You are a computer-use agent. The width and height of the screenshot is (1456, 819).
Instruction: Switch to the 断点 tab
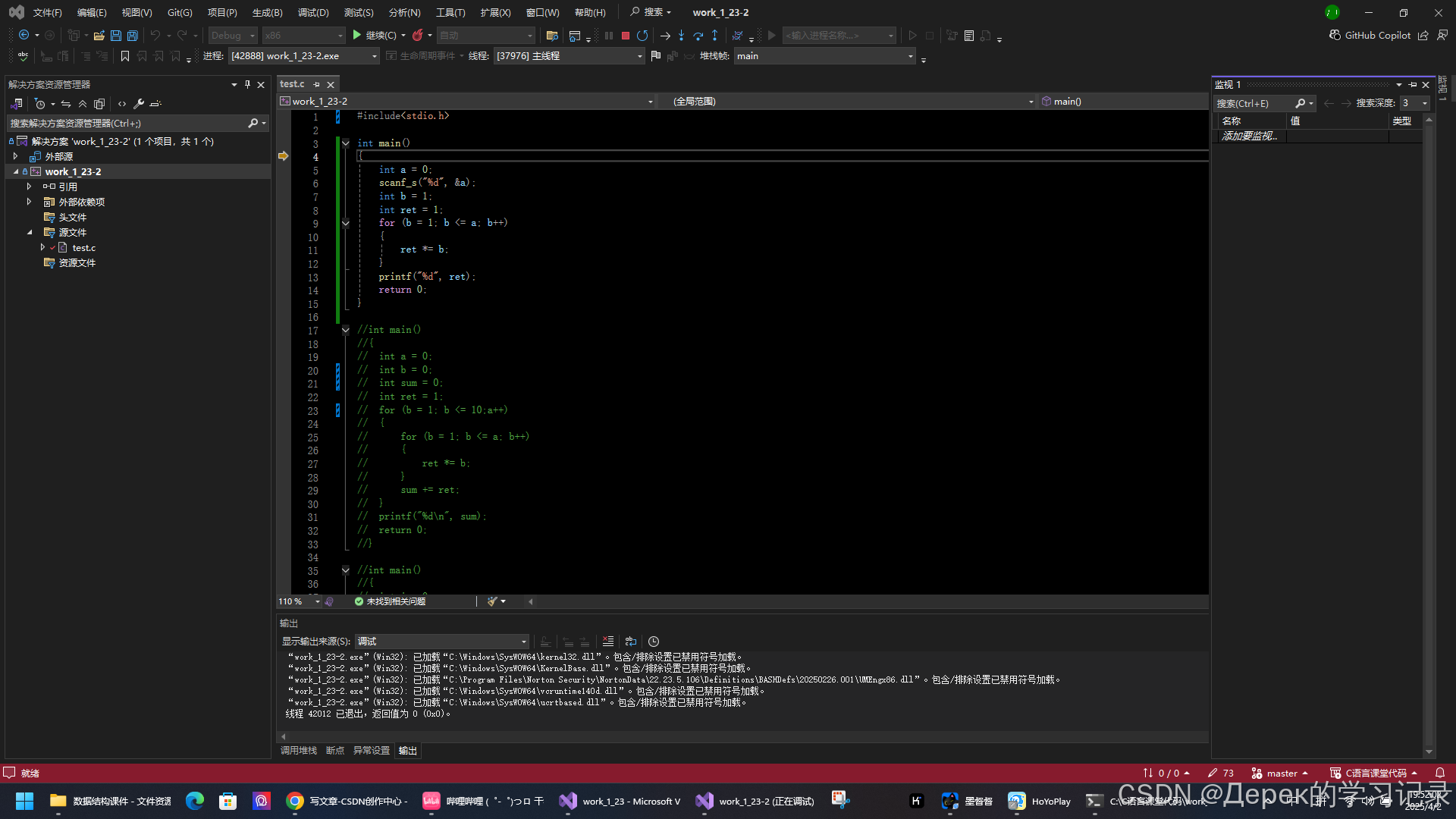334,751
